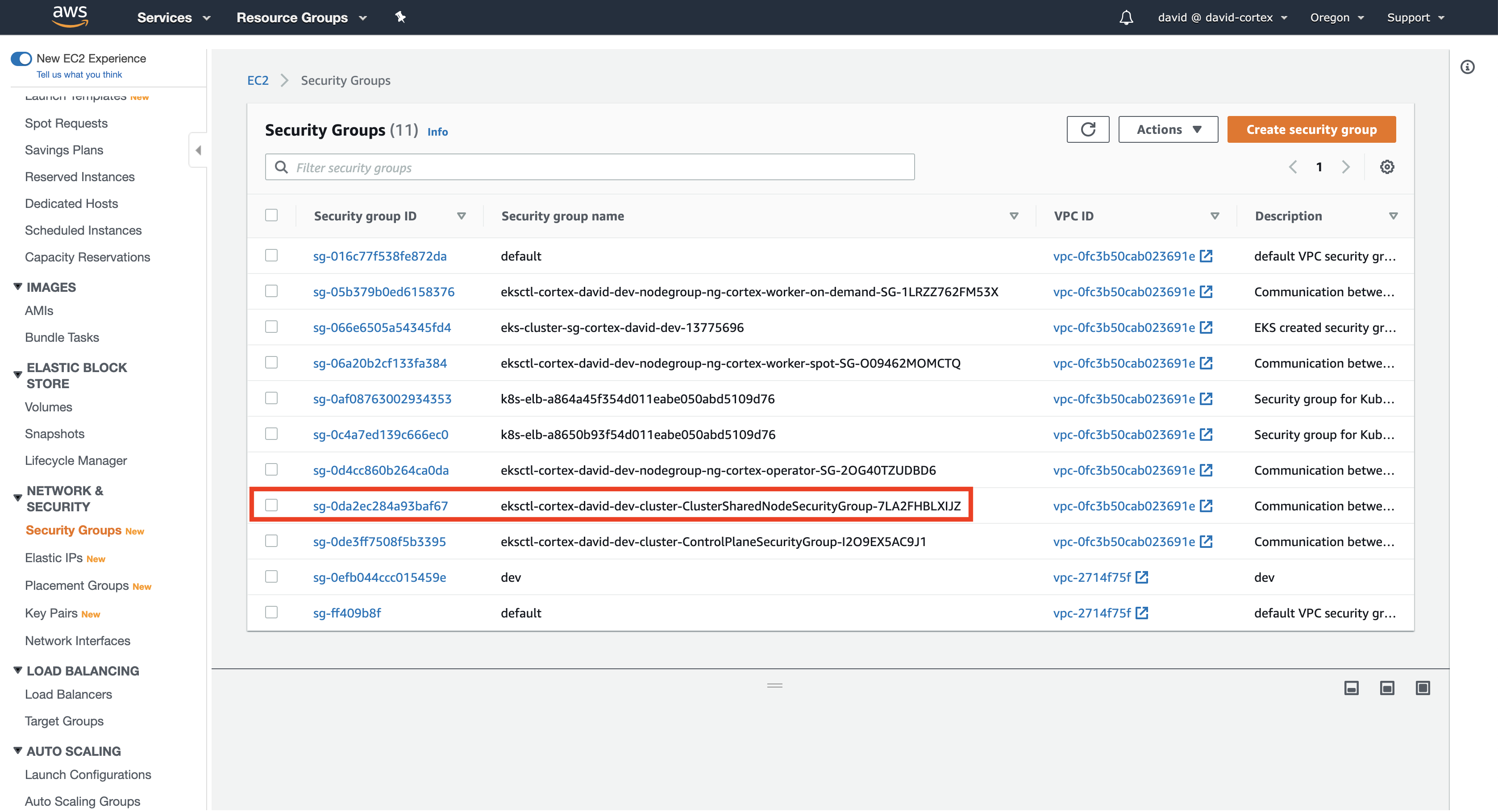Open the notifications bell
Image resolution: width=1498 pixels, height=812 pixels.
1126,17
